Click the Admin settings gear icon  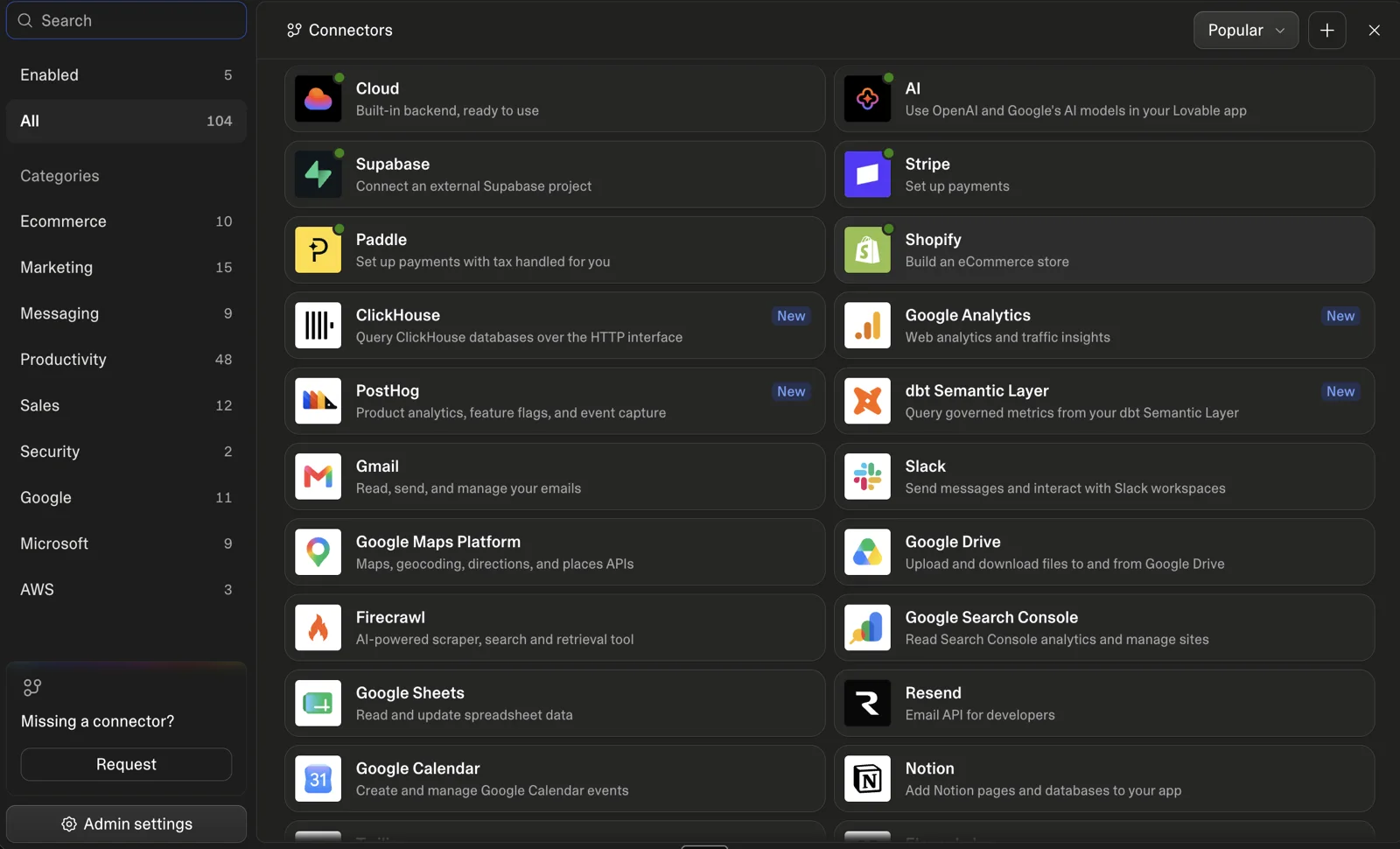[x=69, y=824]
